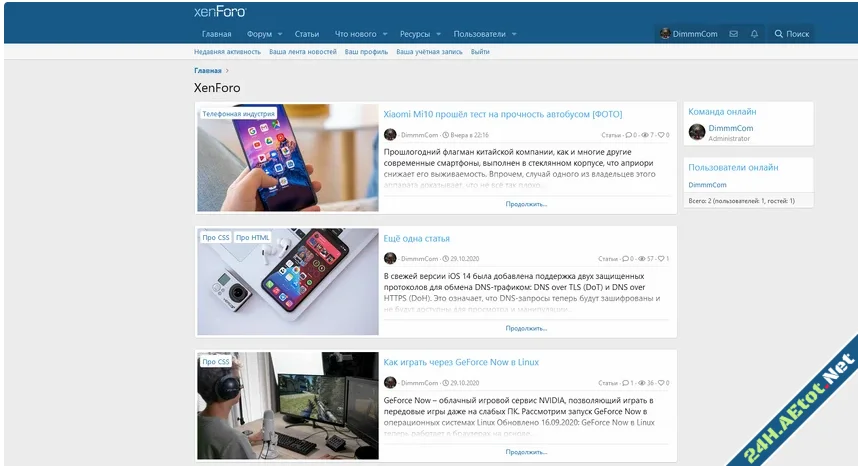Click author avatar on the Xiaomi Mi10 article
858x466 pixels.
tap(390, 134)
